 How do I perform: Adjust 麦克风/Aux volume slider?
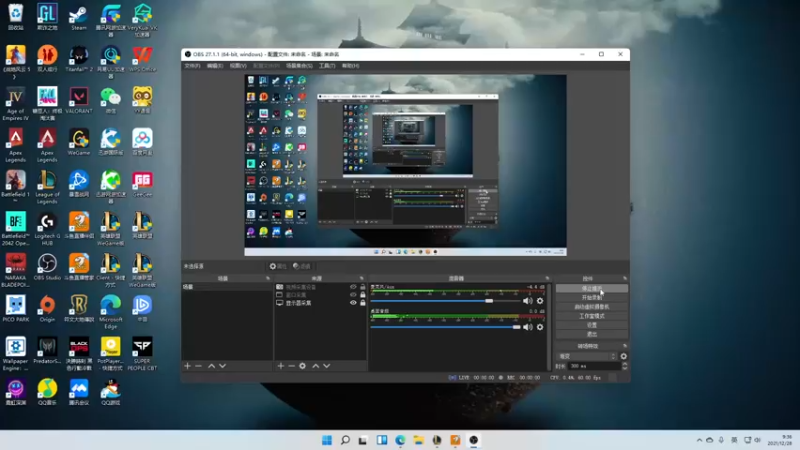[x=445, y=301]
